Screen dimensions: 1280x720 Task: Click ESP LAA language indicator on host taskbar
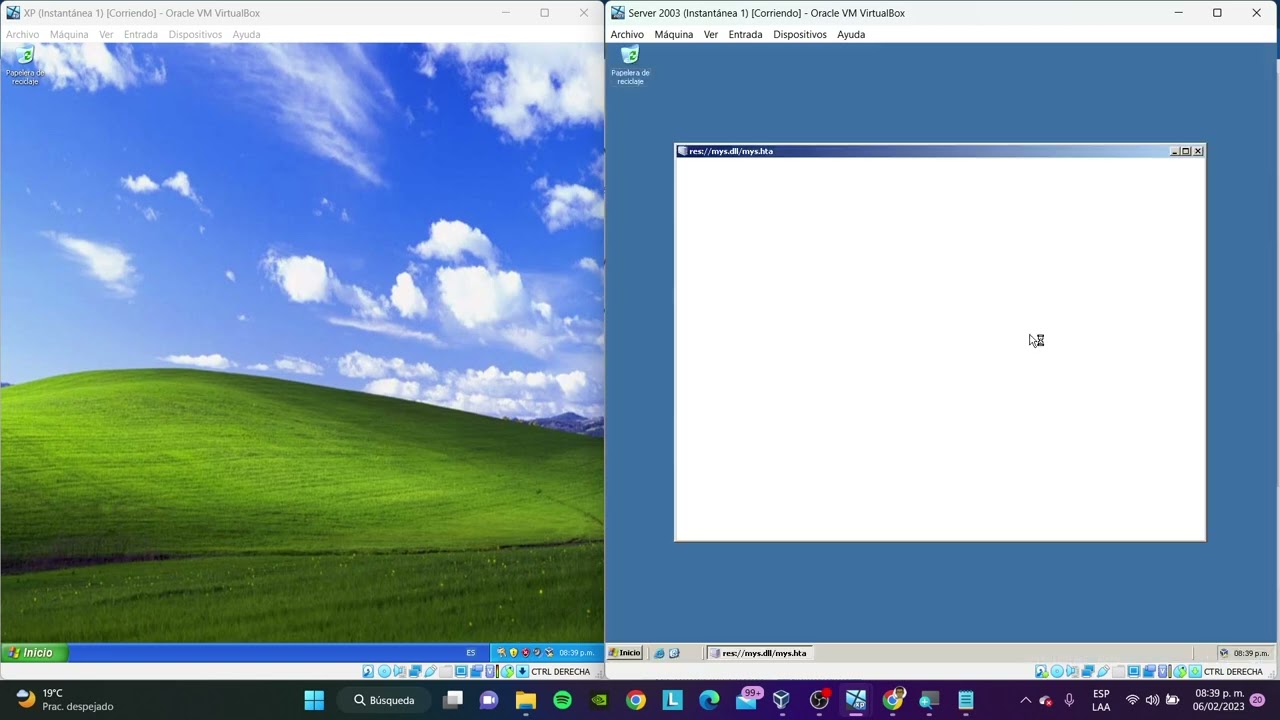tap(1101, 700)
